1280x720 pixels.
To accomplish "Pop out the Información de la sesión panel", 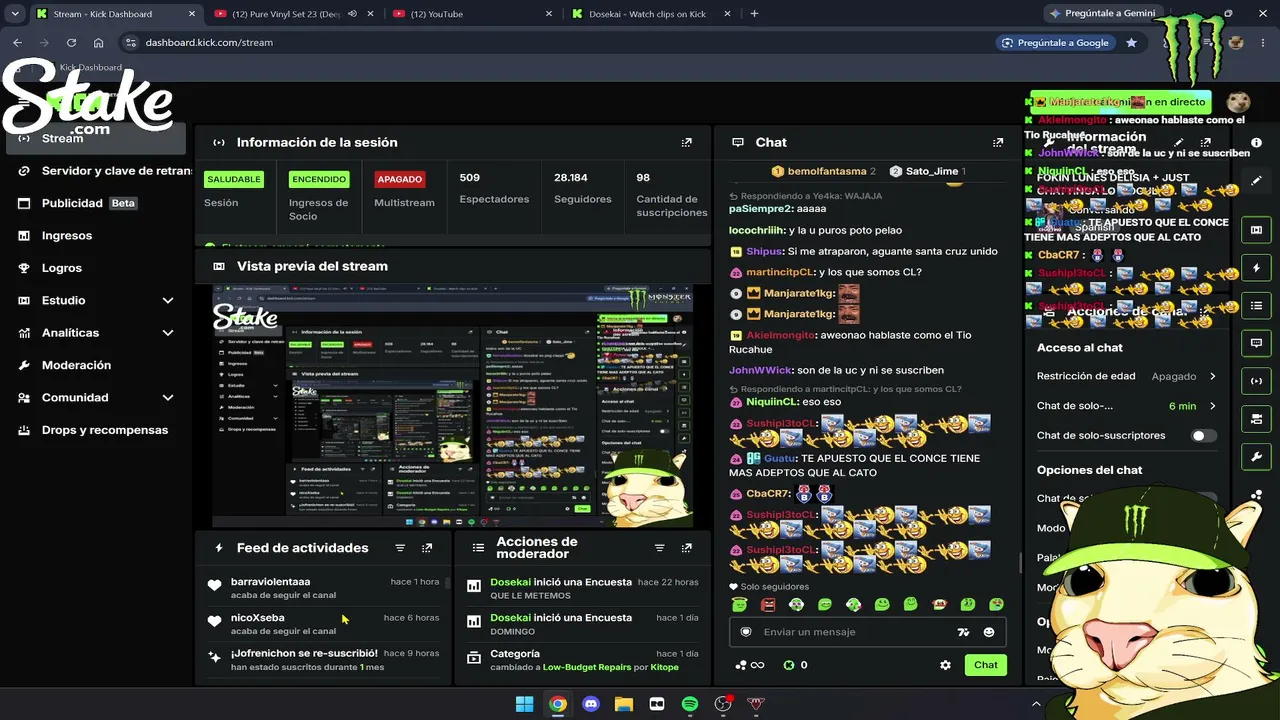I will [686, 143].
